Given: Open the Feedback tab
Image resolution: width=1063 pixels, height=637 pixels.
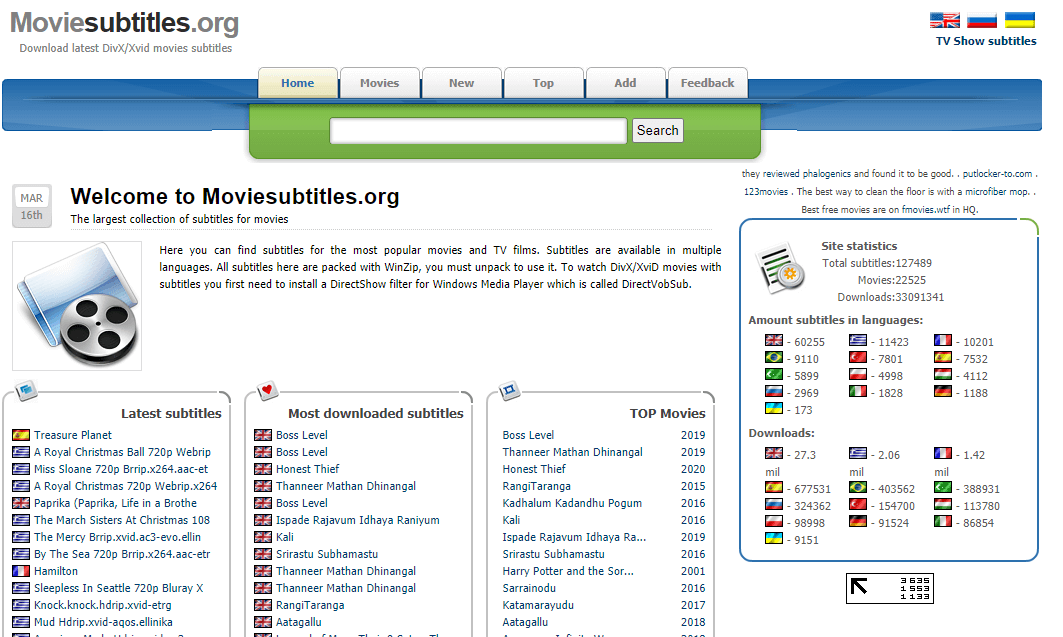Looking at the screenshot, I should (708, 83).
